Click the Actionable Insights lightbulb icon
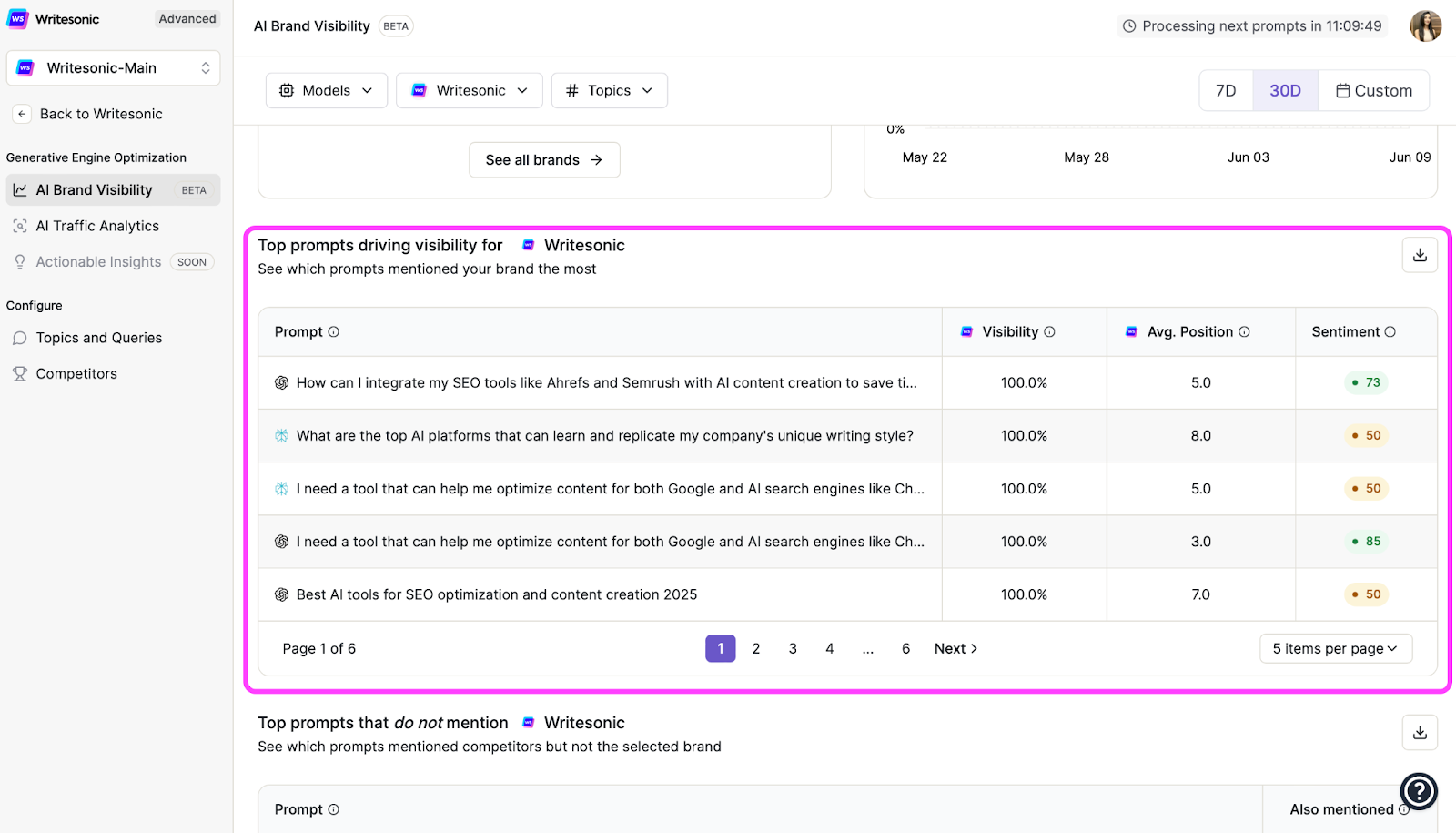Screen dimensions: 1456x833 click(20, 262)
